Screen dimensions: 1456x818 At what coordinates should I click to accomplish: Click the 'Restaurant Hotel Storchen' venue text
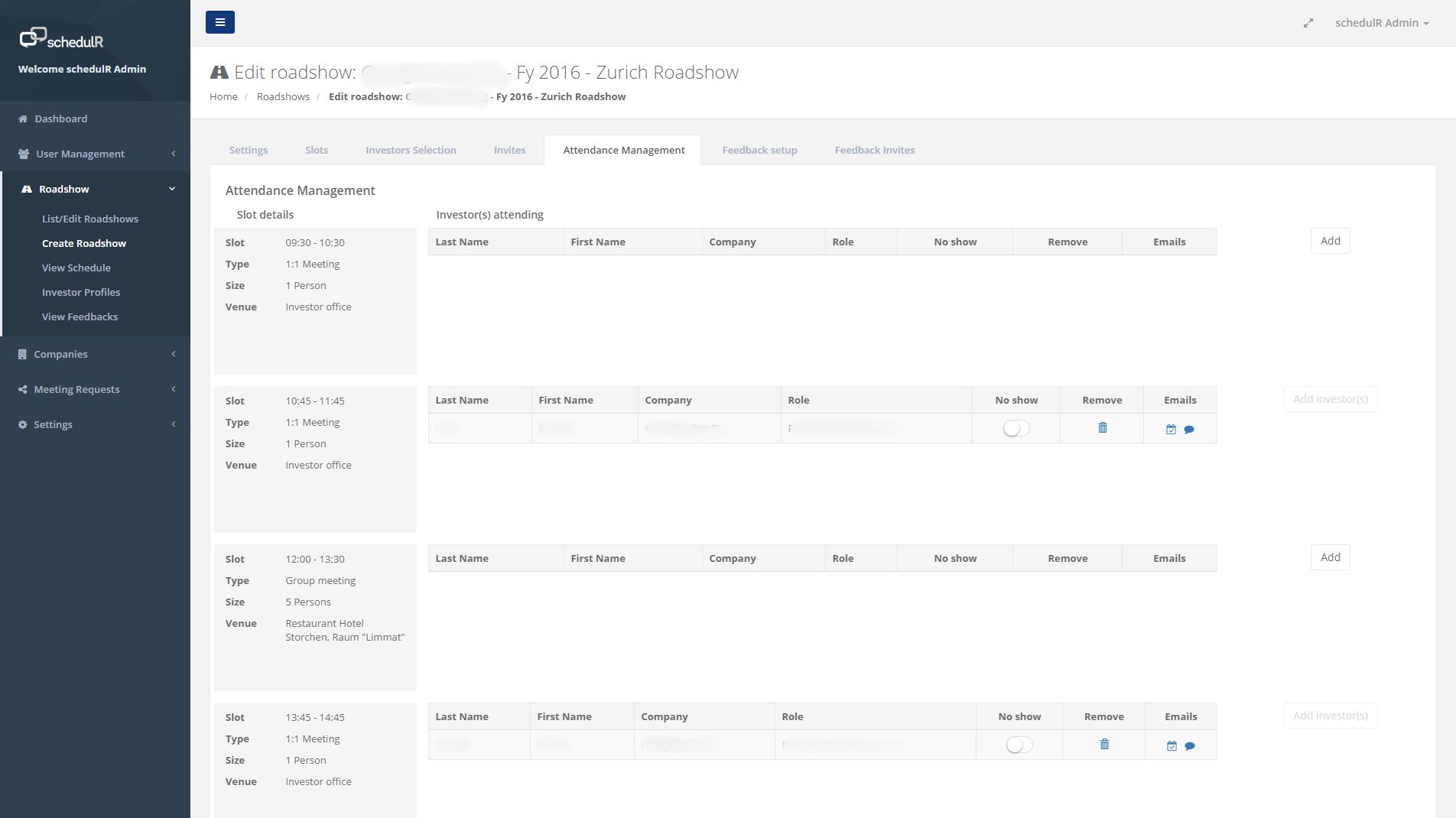345,630
